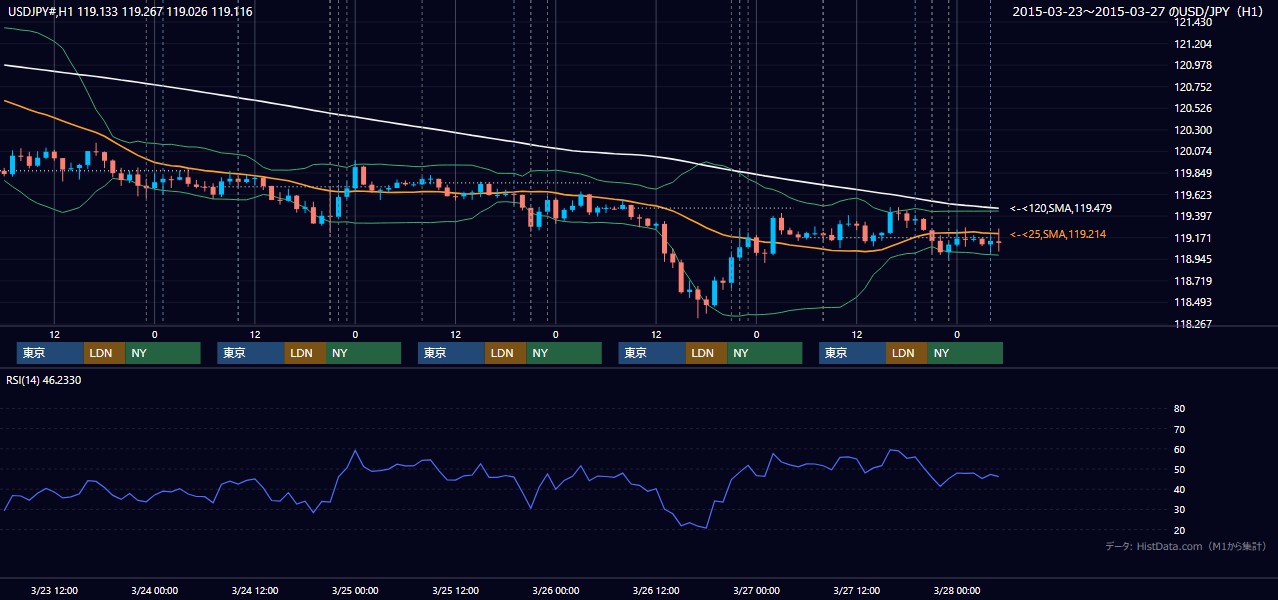The image size is (1278, 600).
Task: Click RSI axis level 40
Action: 1179,489
